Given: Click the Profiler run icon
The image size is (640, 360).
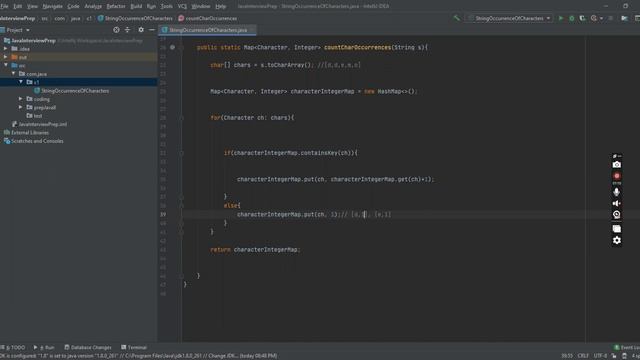Looking at the screenshot, I should point(595,18).
